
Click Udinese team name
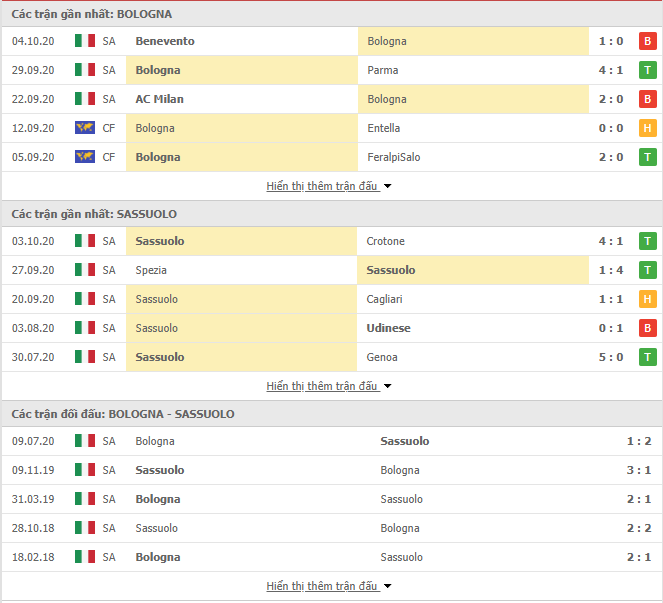[x=389, y=328]
